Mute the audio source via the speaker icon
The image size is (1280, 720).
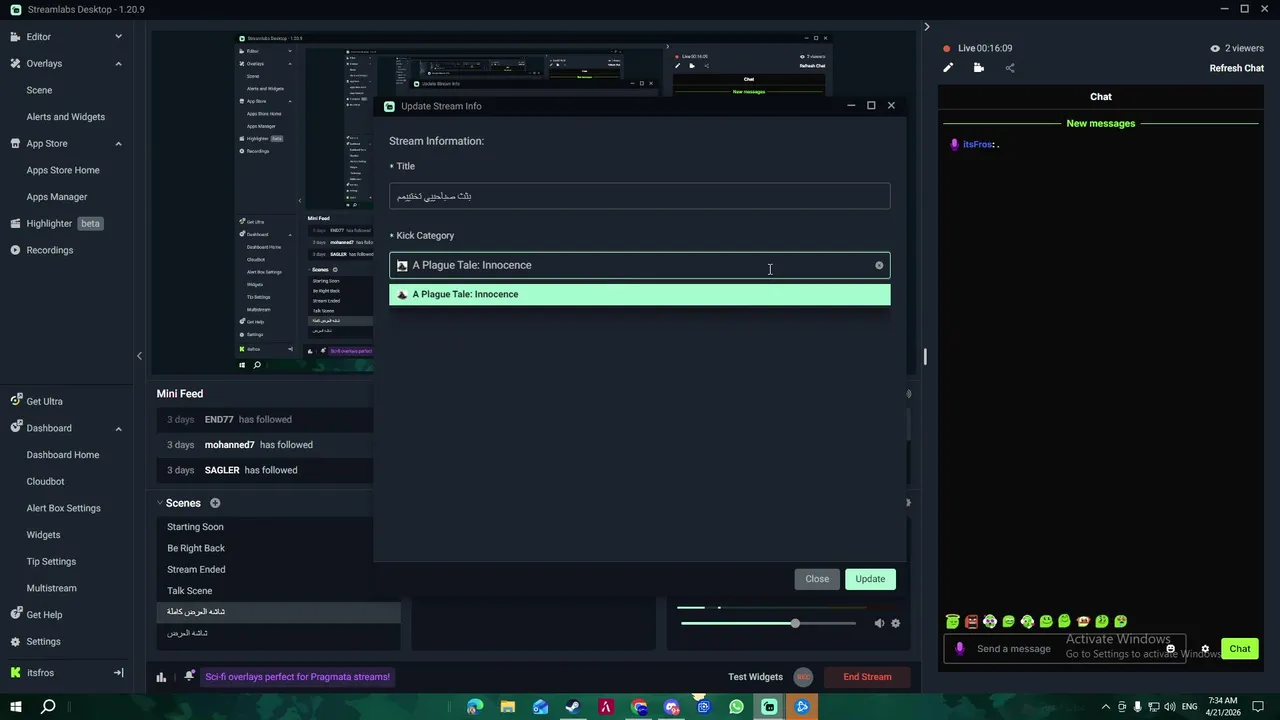[879, 623]
